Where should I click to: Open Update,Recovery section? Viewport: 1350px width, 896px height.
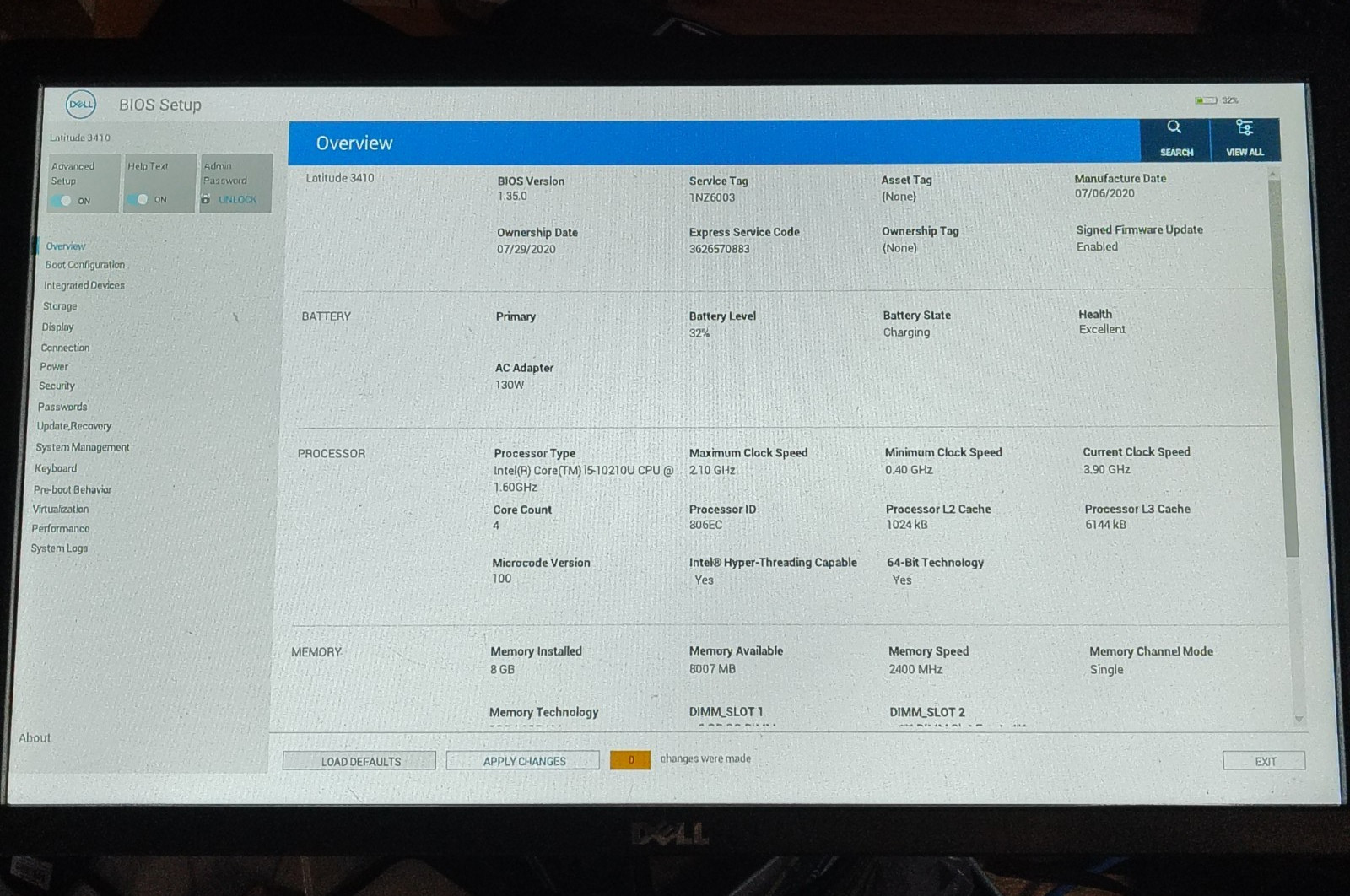coord(74,426)
